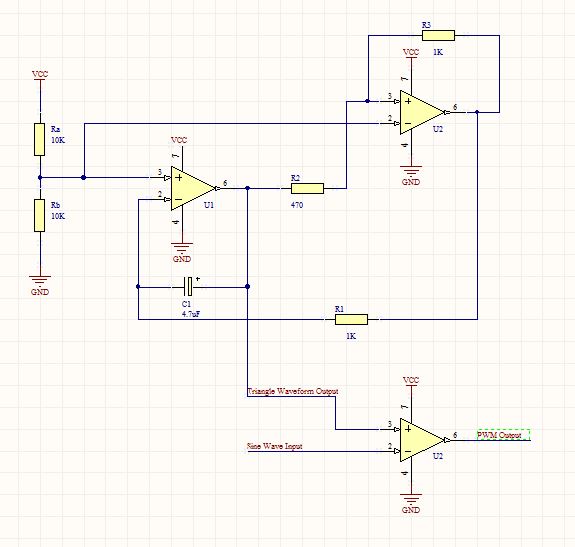Select resistor R2 component
This screenshot has height=547, width=575.
point(307,188)
